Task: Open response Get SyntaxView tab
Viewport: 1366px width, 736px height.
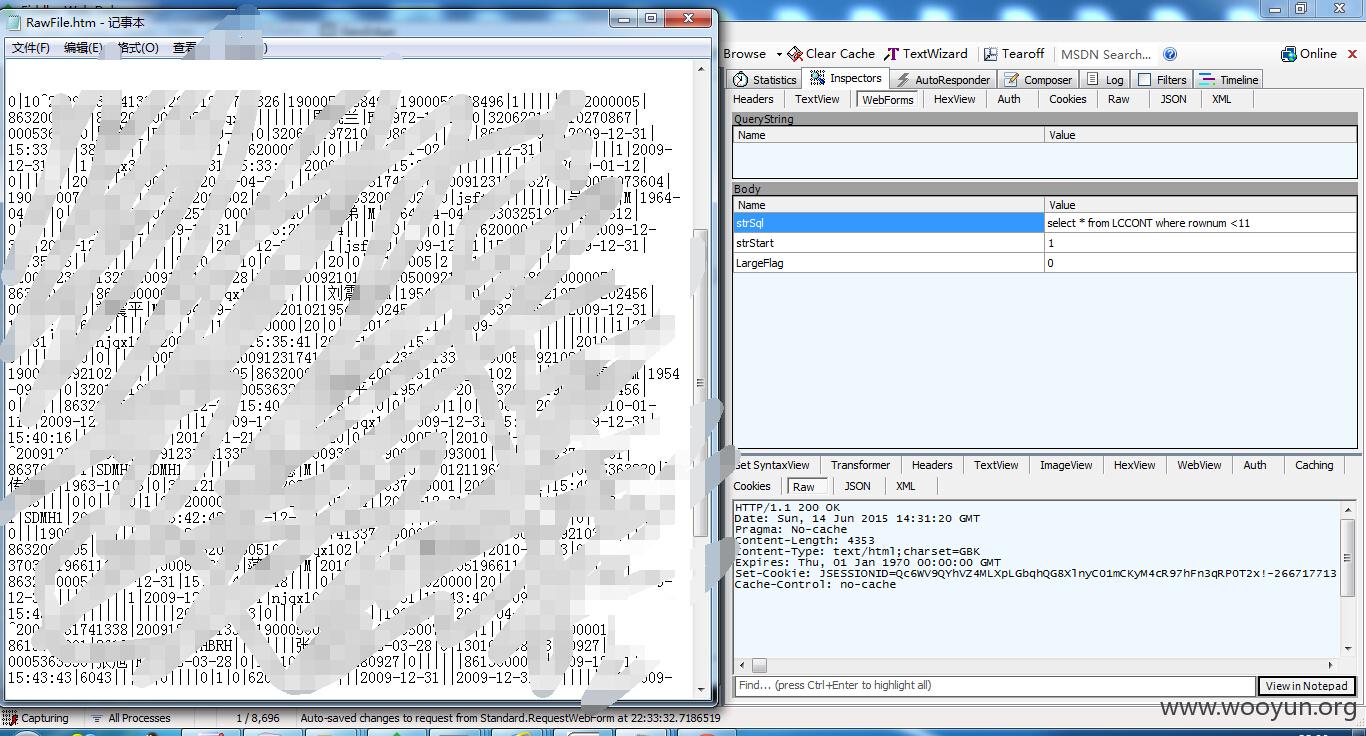Action: 772,465
